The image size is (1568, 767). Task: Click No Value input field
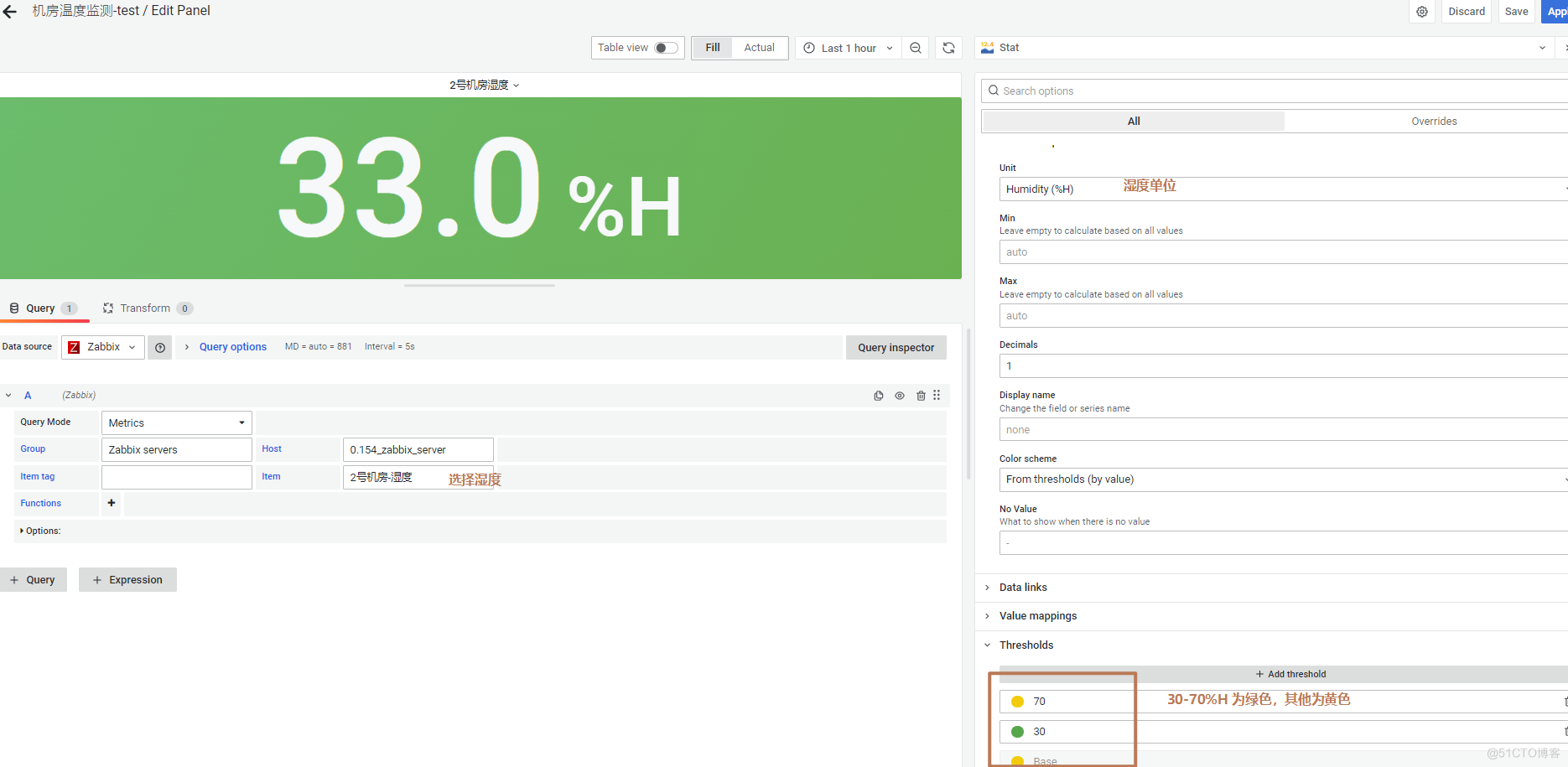(x=1284, y=543)
